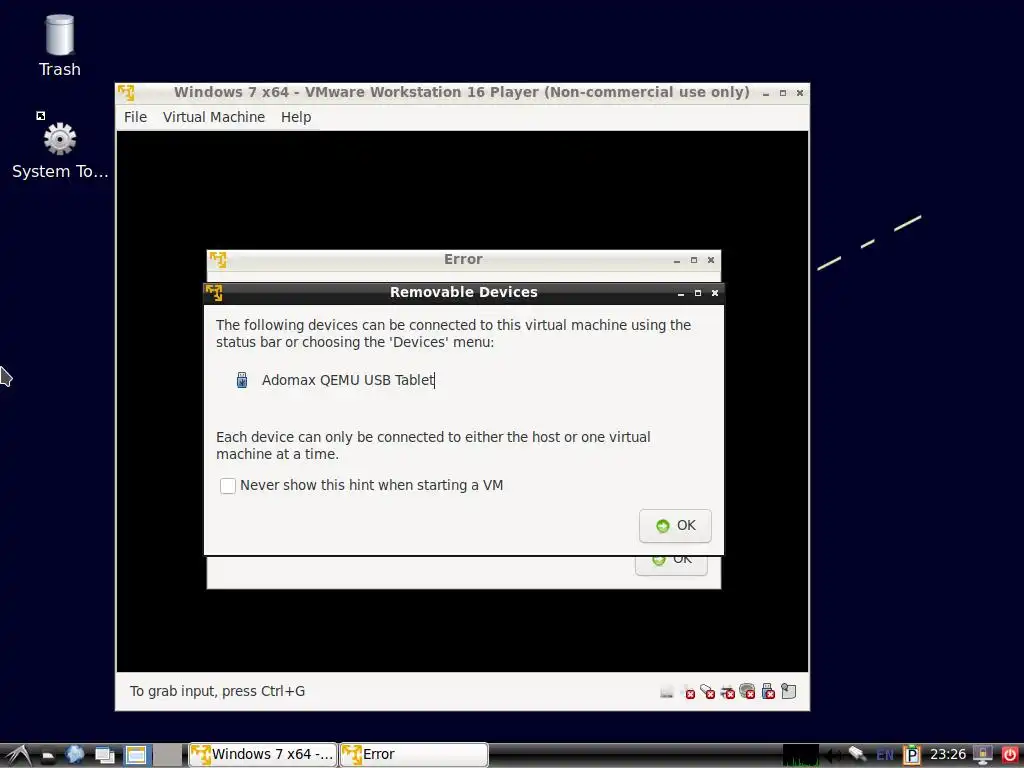Click the disconnected network adapter status icon
The image size is (1024, 768).
click(x=728, y=692)
